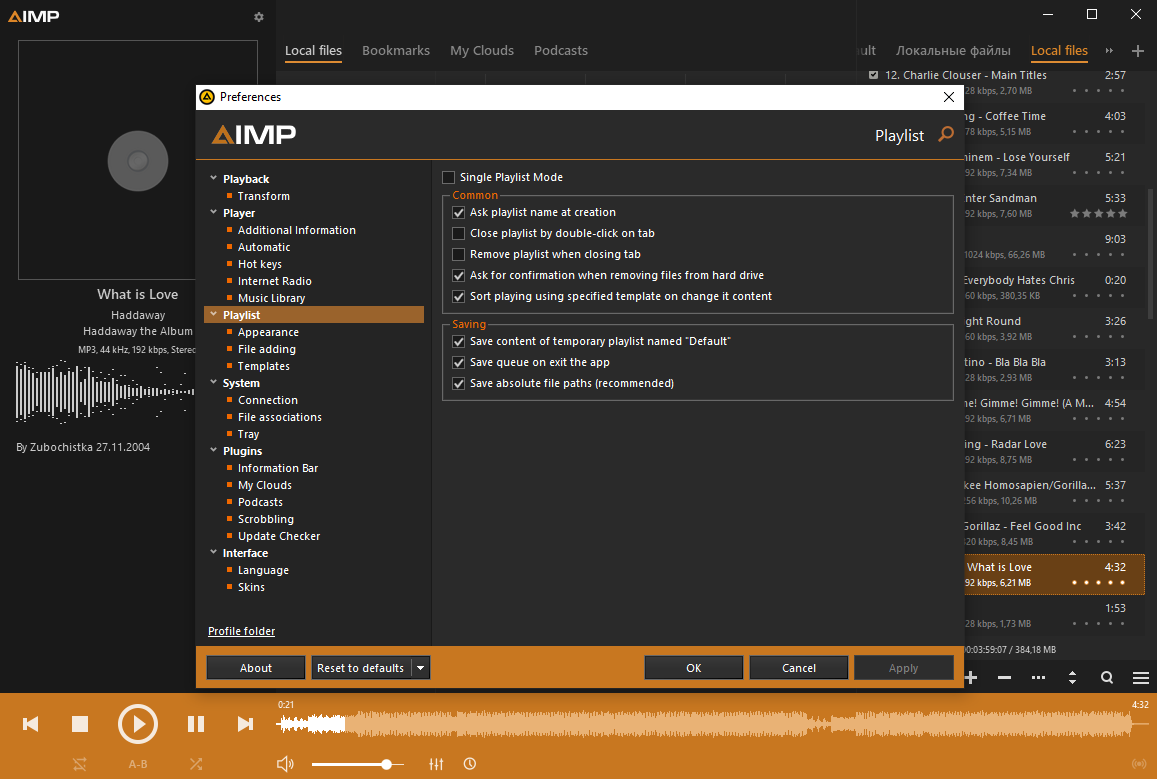Open playlist hamburger menu icon
Screen dimensions: 1157x779
[1141, 677]
